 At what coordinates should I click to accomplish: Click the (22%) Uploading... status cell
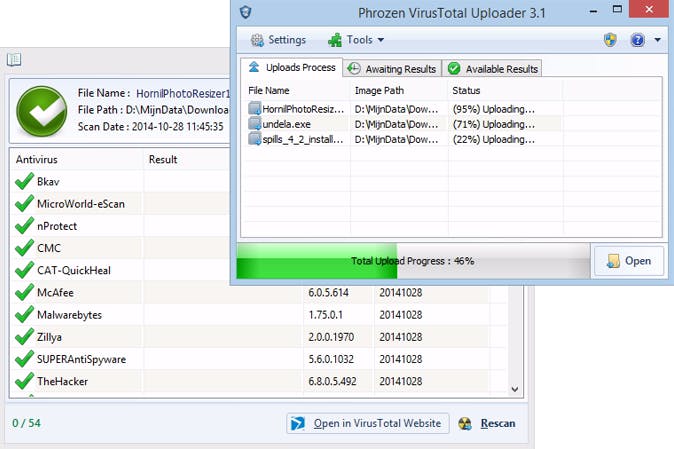(x=493, y=139)
